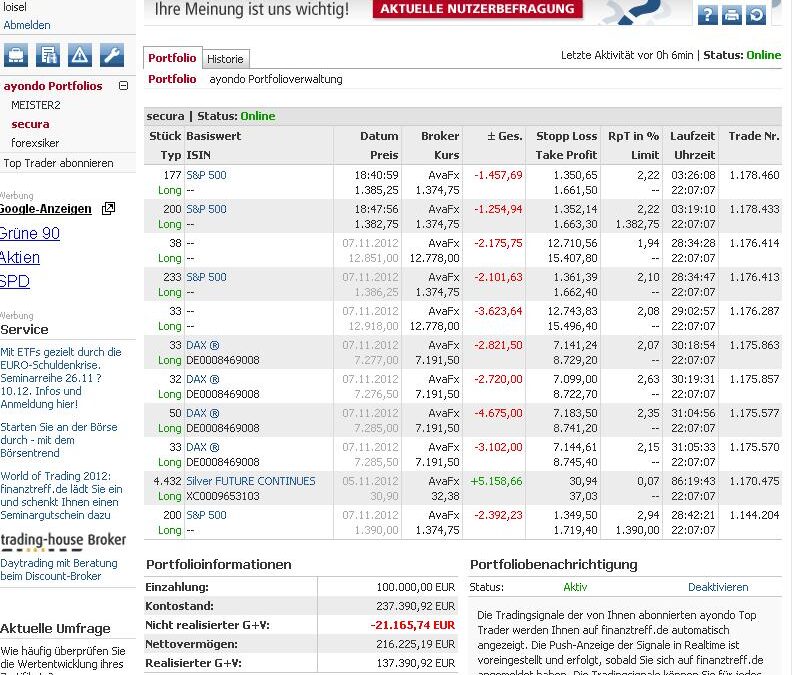Open the document list icon
Screen dimensions: 793x675
[x=48, y=55]
